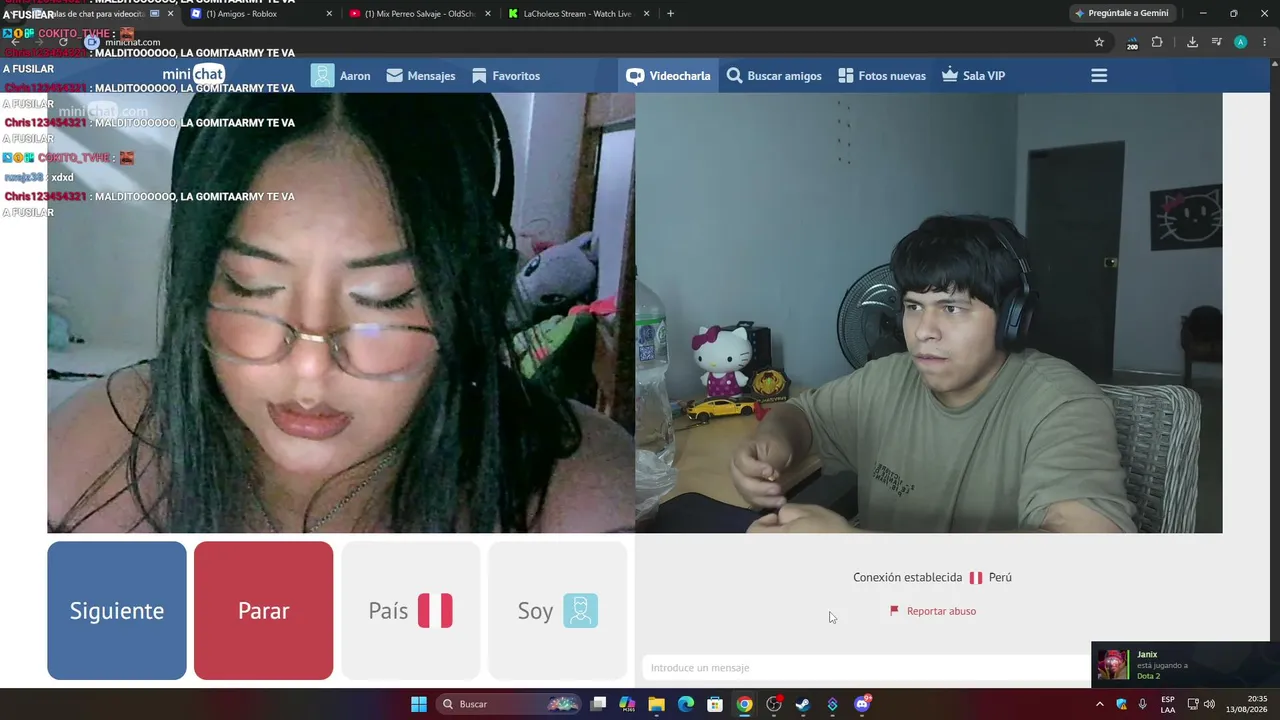The width and height of the screenshot is (1280, 720).
Task: Open the Sala VIP section
Action: click(x=973, y=76)
